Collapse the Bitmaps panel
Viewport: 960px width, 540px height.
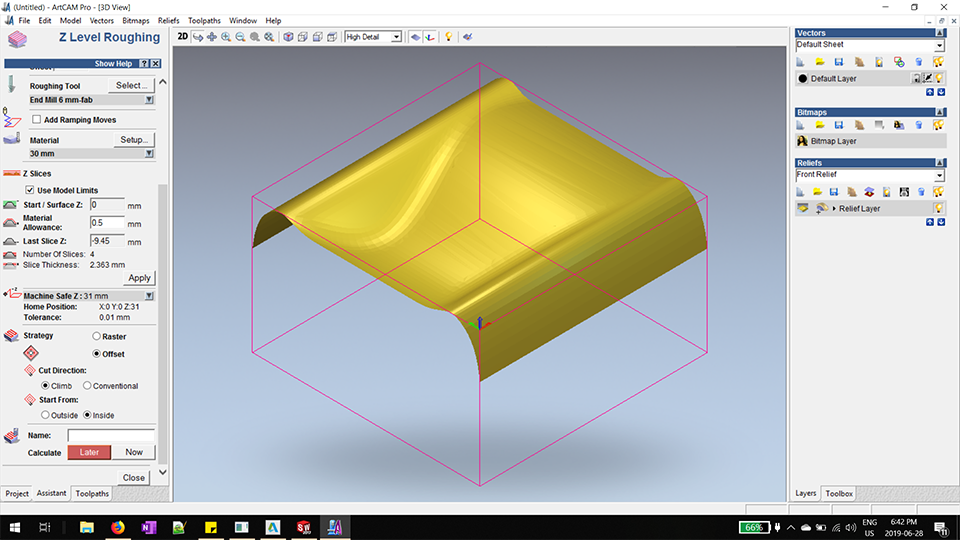(x=940, y=112)
